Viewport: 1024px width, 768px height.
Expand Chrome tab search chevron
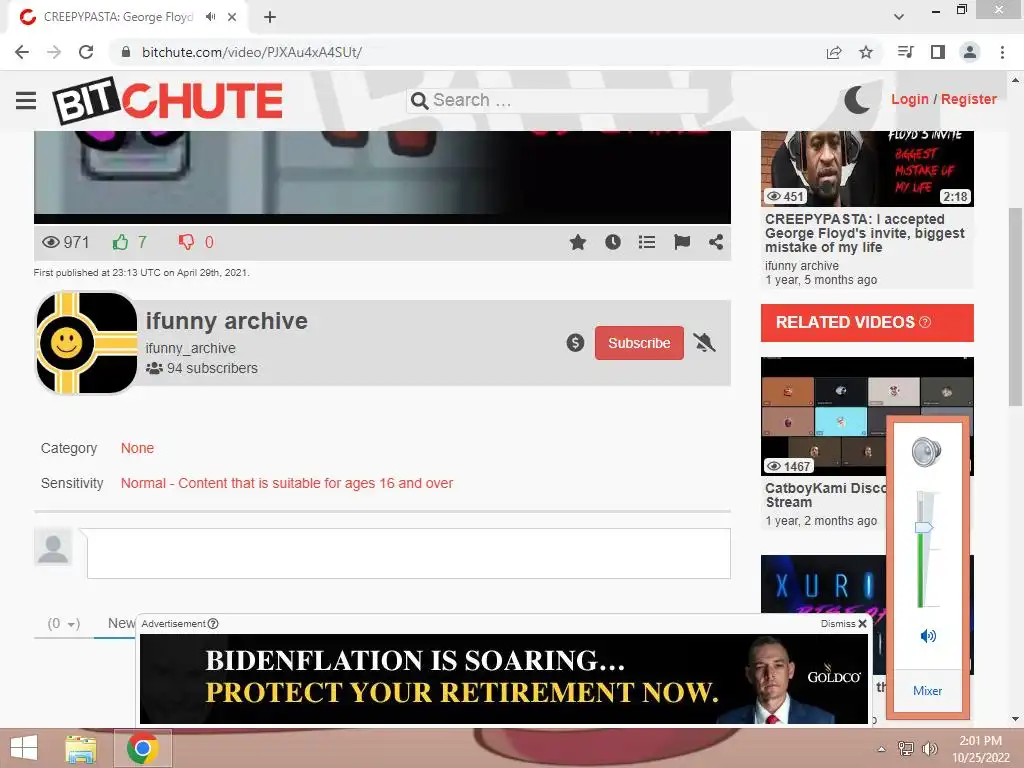coord(899,17)
